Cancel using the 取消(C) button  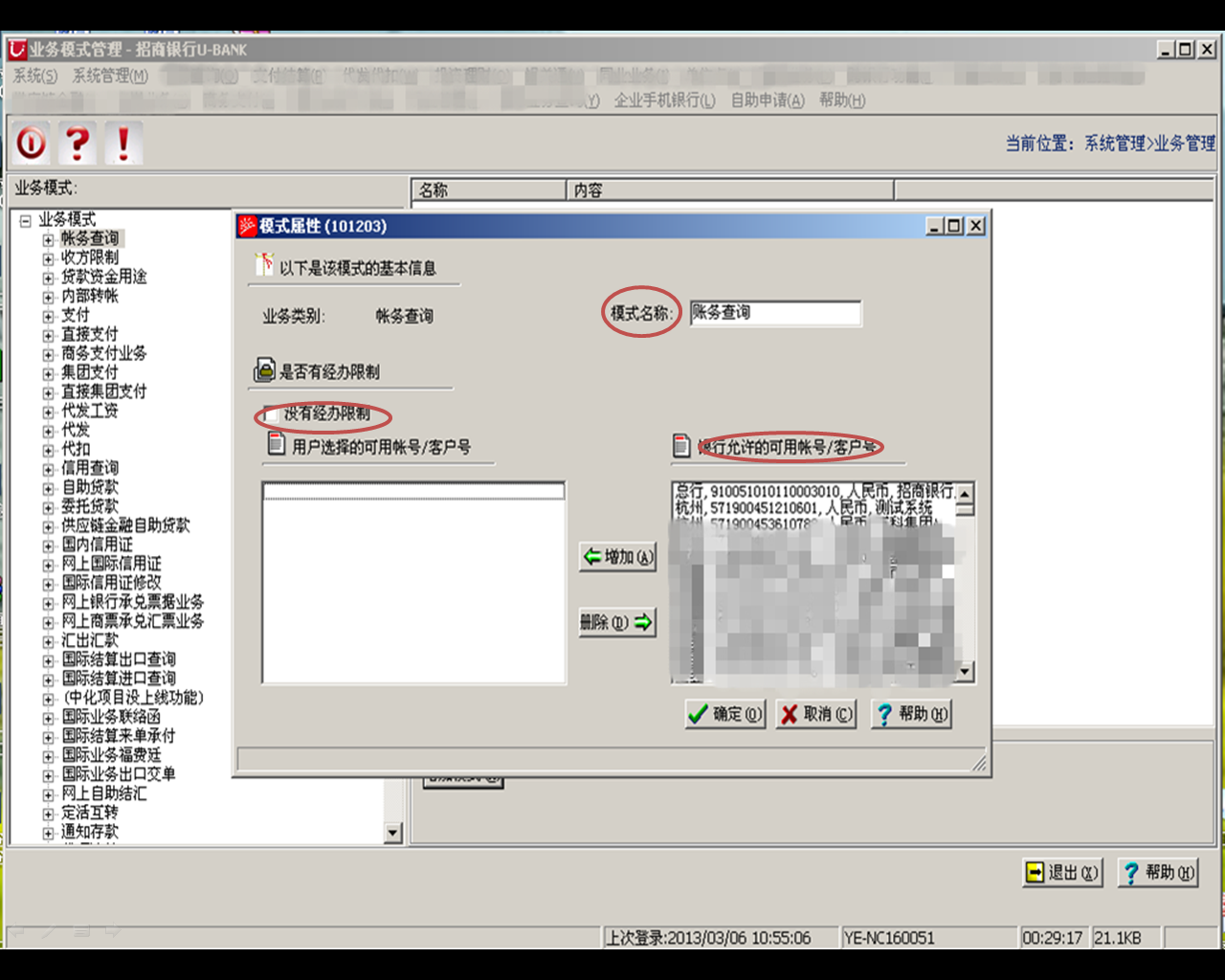pyautogui.click(x=816, y=714)
